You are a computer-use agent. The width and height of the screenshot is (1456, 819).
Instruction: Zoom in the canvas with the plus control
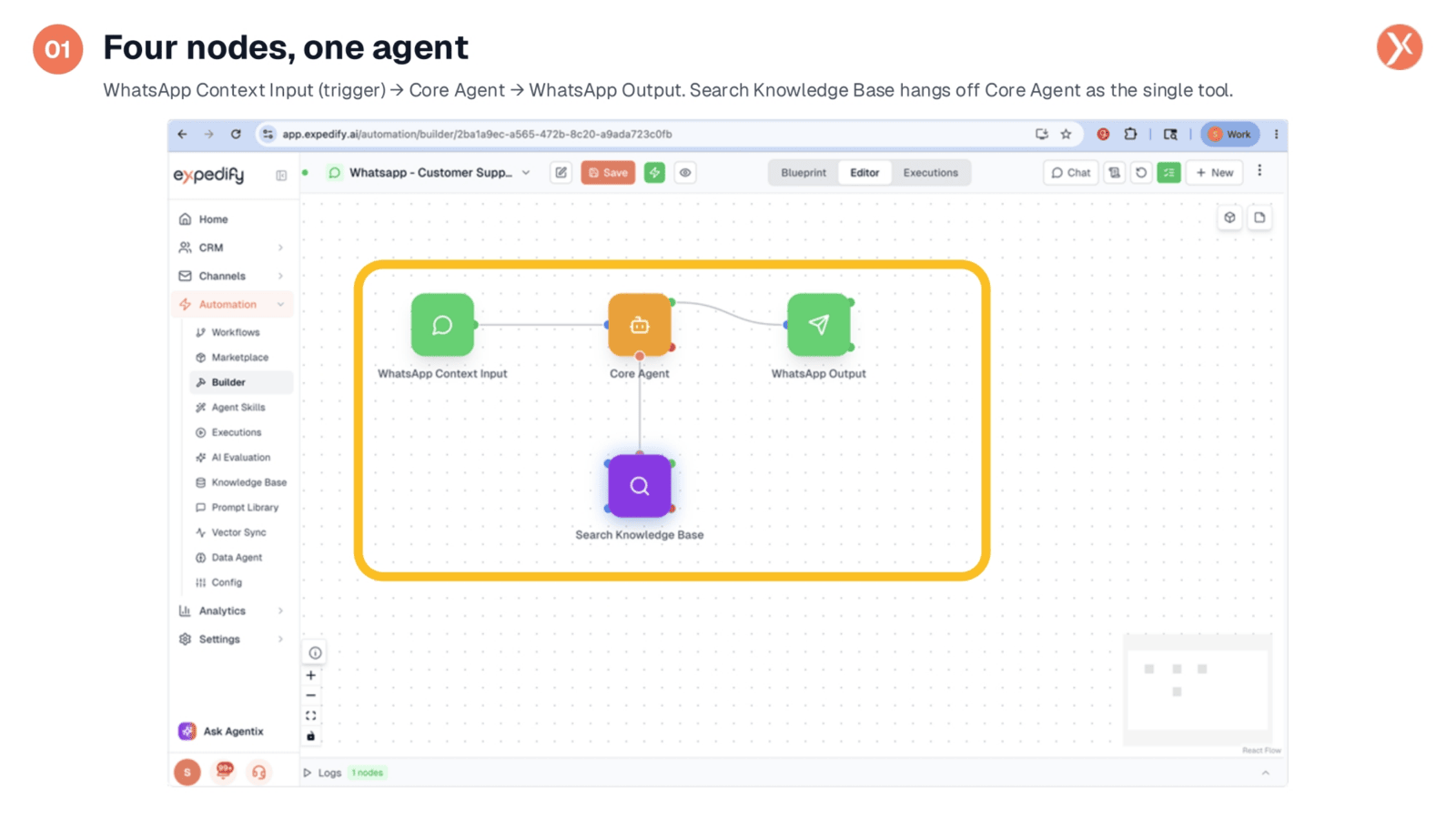point(310,675)
